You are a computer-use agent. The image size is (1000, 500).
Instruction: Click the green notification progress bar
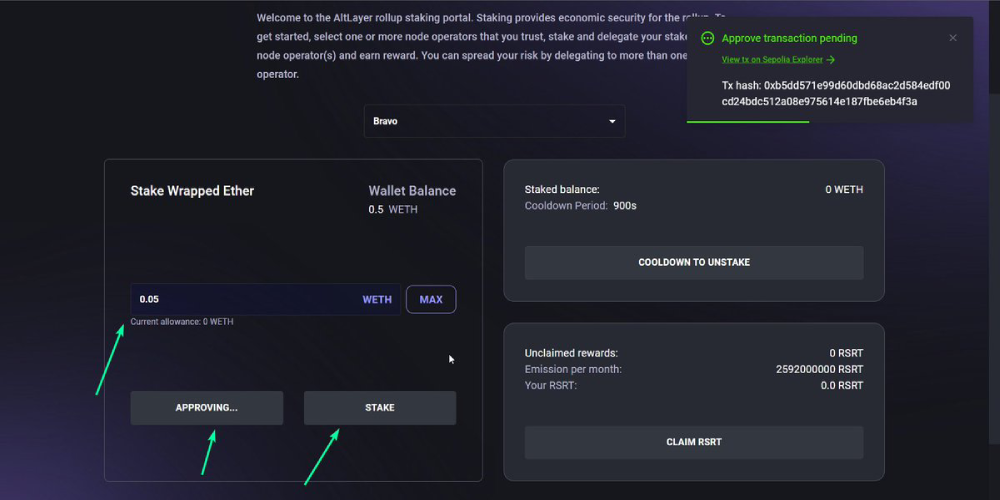pos(748,121)
